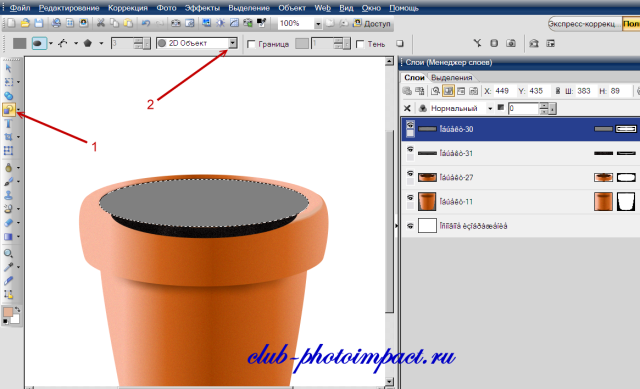Viewport: 640px width, 389px height.
Task: Select the Eyedropper tool
Action: point(8,267)
